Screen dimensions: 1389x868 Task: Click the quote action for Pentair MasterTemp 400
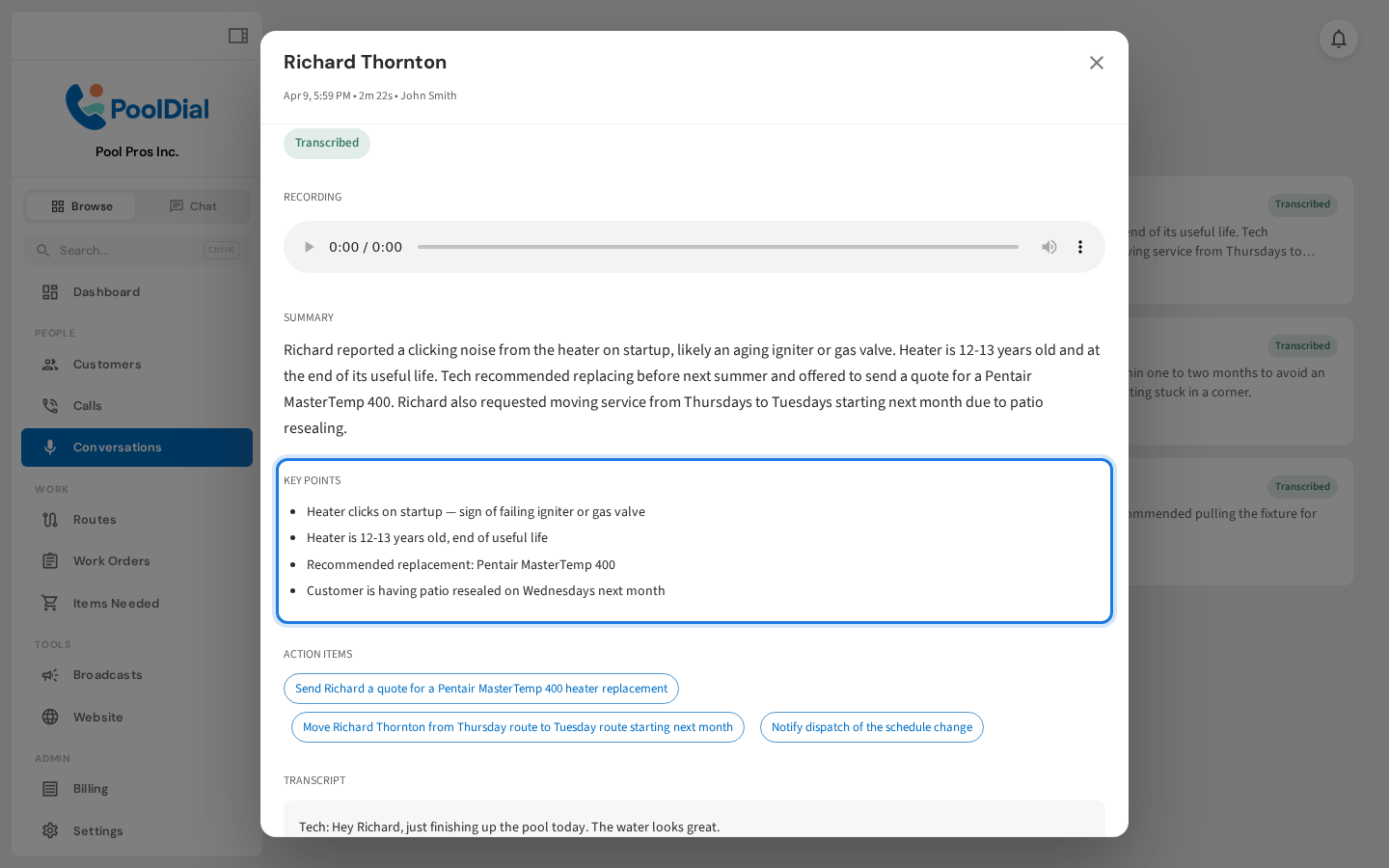[481, 689]
